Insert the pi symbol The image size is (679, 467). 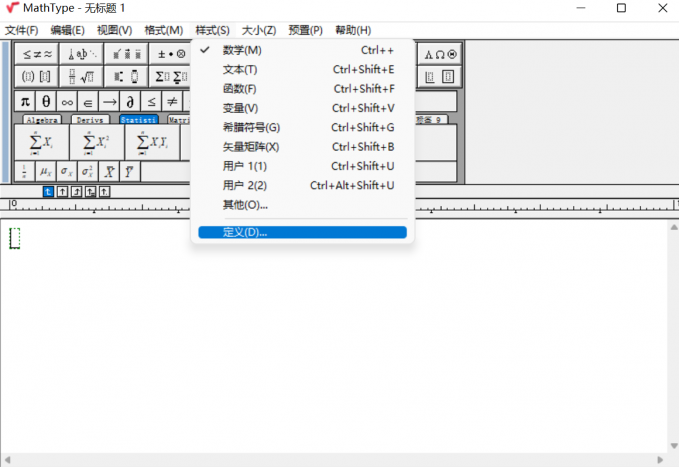click(25, 102)
